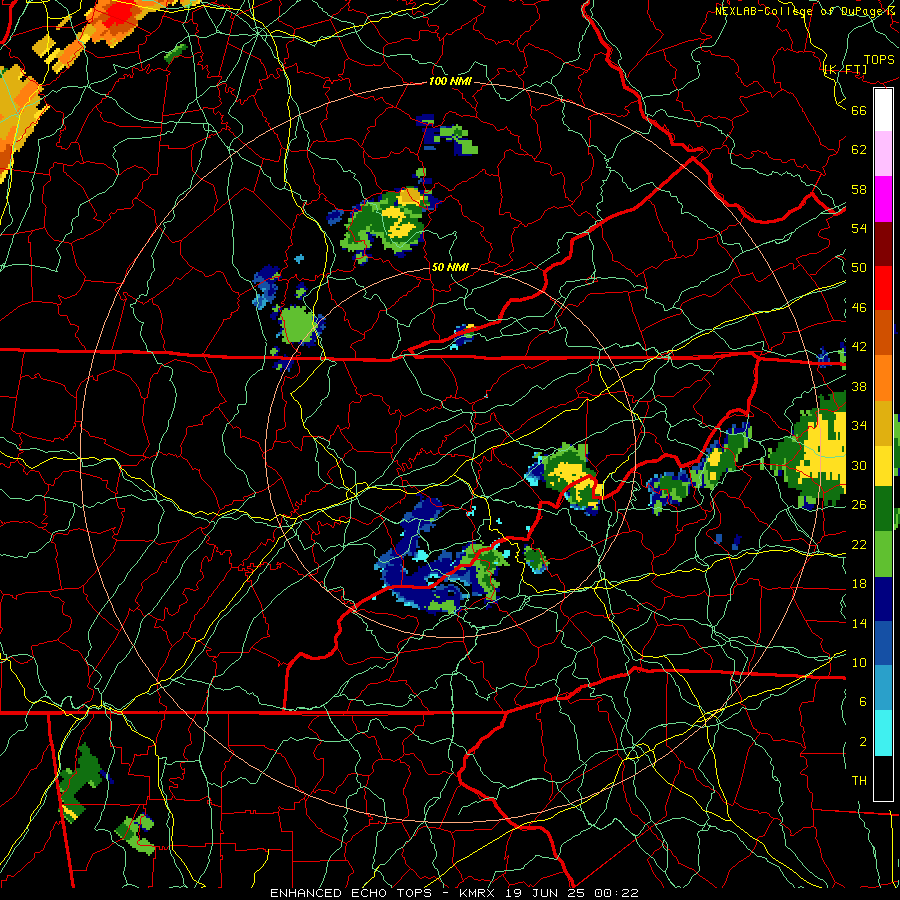Image resolution: width=900 pixels, height=900 pixels.
Task: Click the "NEXLAB-College of DuPage" credit text
Action: tap(799, 11)
